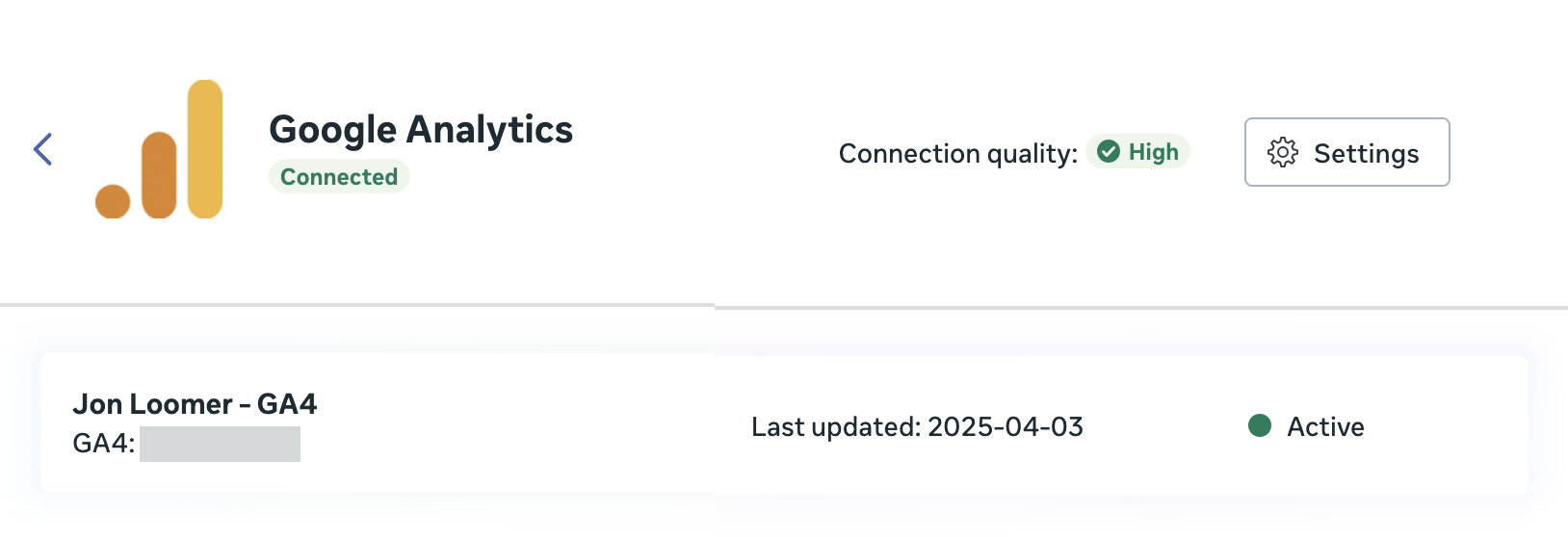Click the word Settings in the button
The image size is (1568, 537).
pyautogui.click(x=1367, y=154)
